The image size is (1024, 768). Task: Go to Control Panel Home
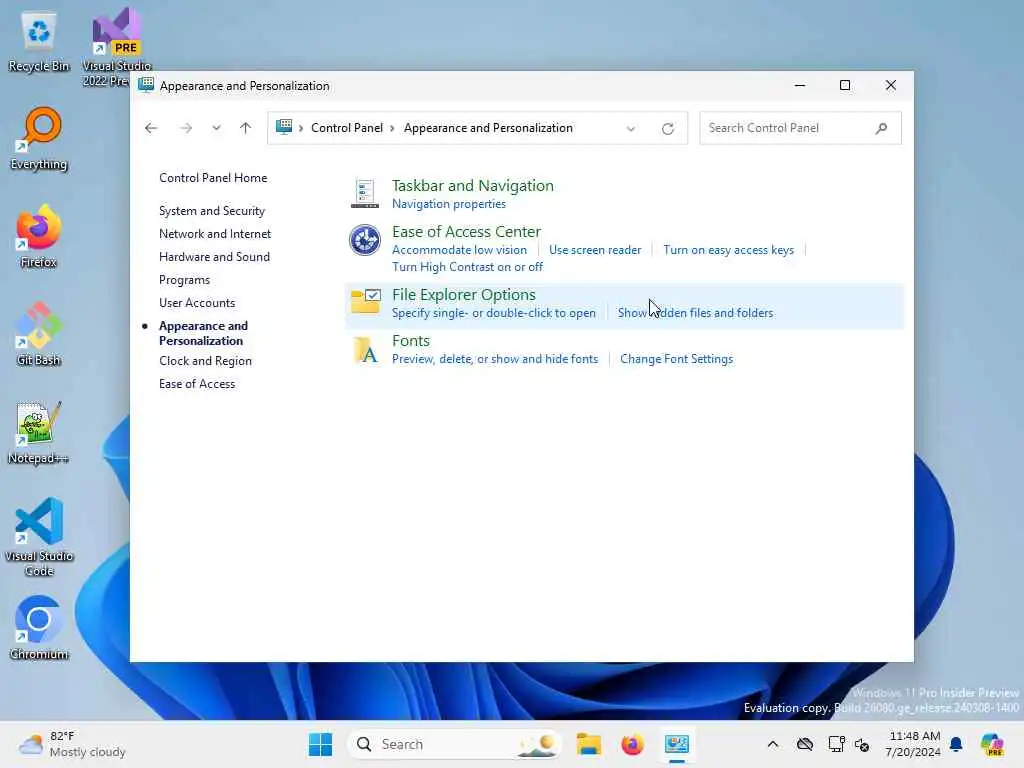213,178
